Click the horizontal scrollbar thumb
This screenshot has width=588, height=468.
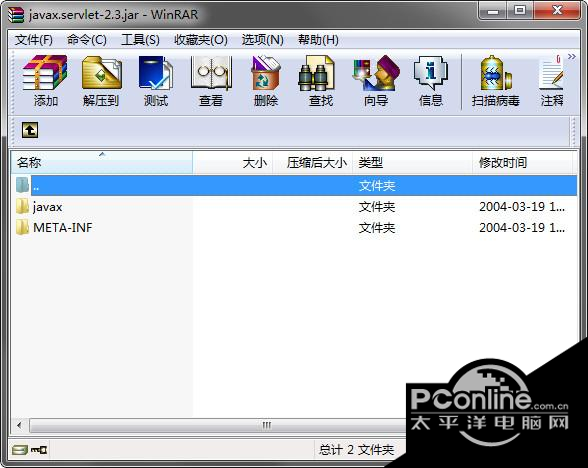218,425
